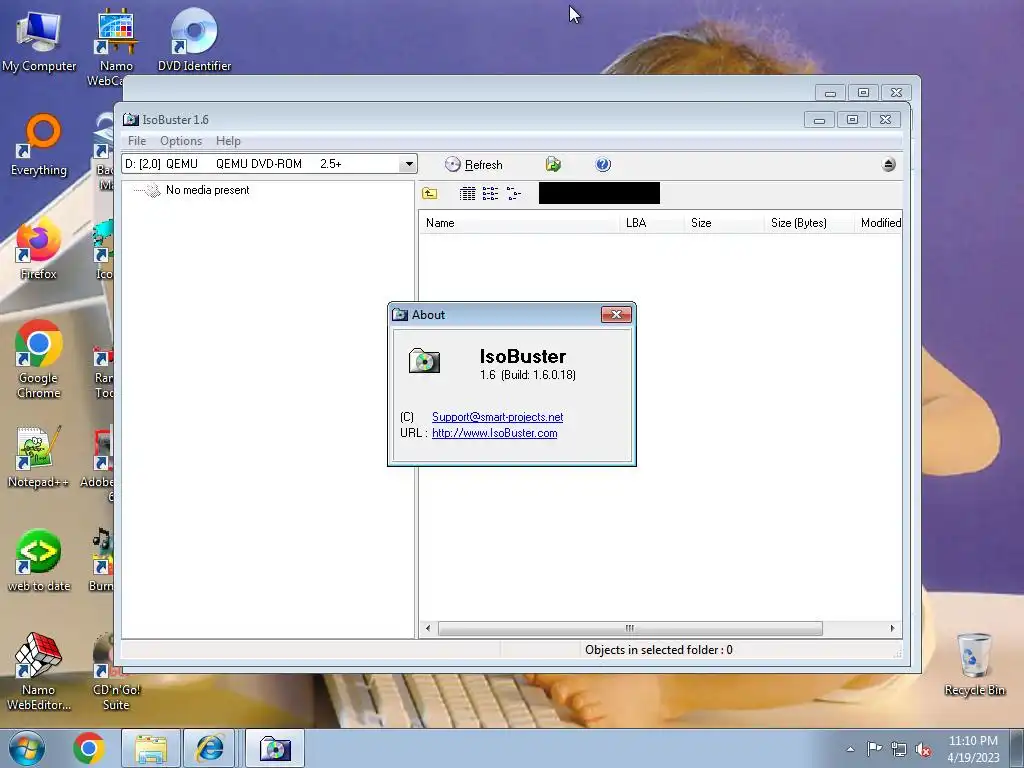Select Notepad++ desktop shortcut
Image resolution: width=1024 pixels, height=768 pixels.
(39, 456)
